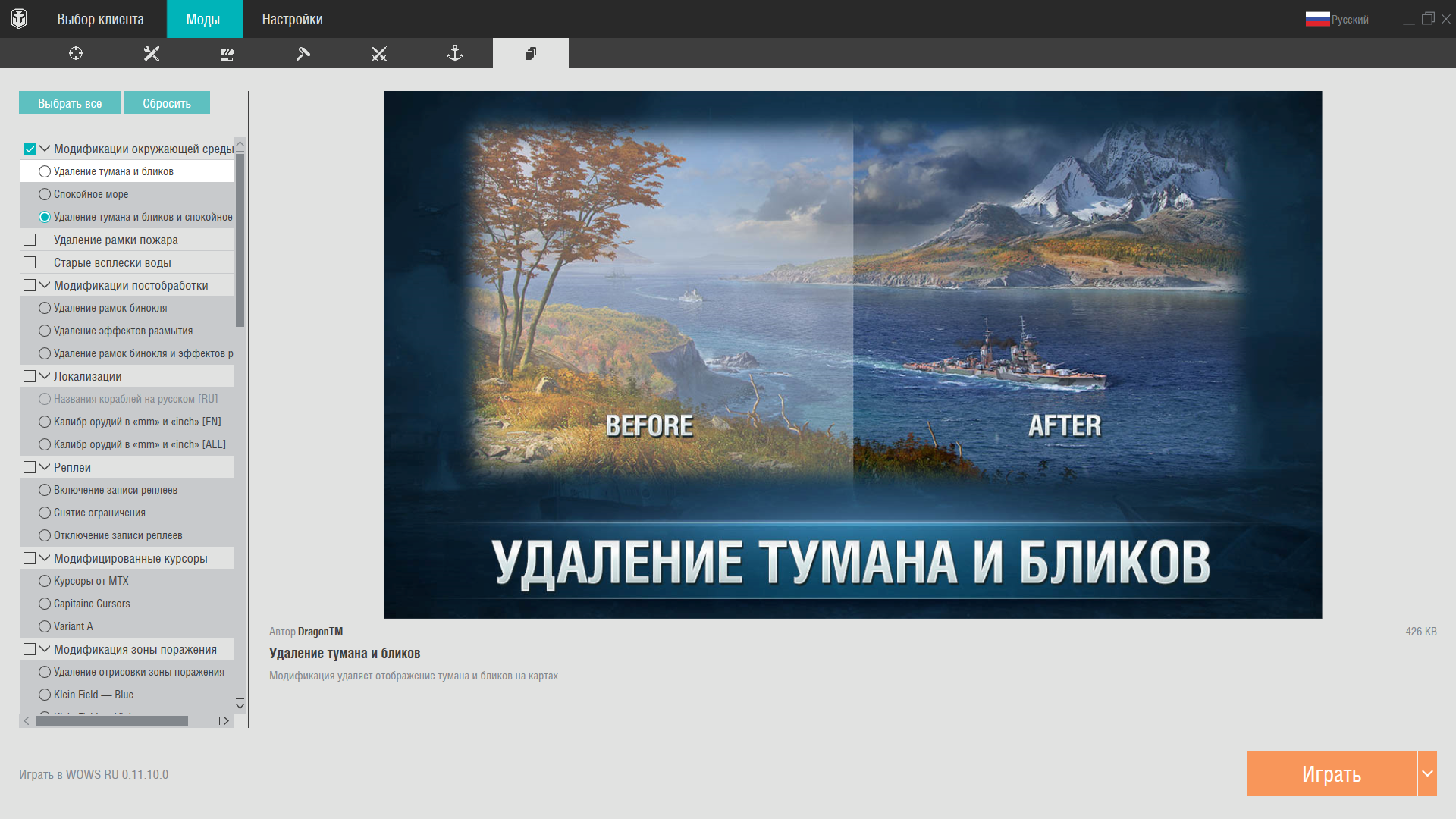The height and width of the screenshot is (819, 1456).
Task: Click Играть в WOWS RU 0.11.10.0 text
Action: 94,774
